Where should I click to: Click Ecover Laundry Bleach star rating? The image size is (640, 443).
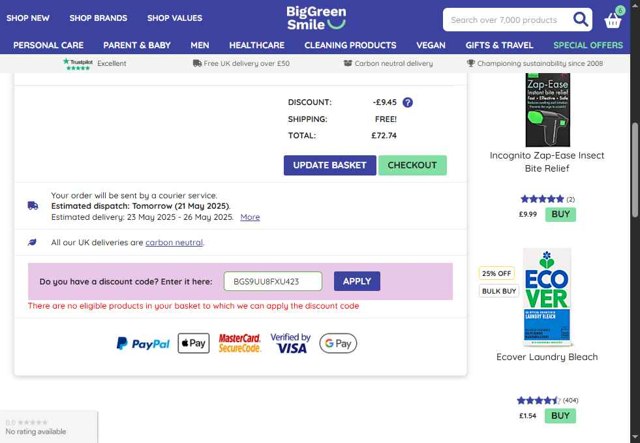(x=539, y=400)
